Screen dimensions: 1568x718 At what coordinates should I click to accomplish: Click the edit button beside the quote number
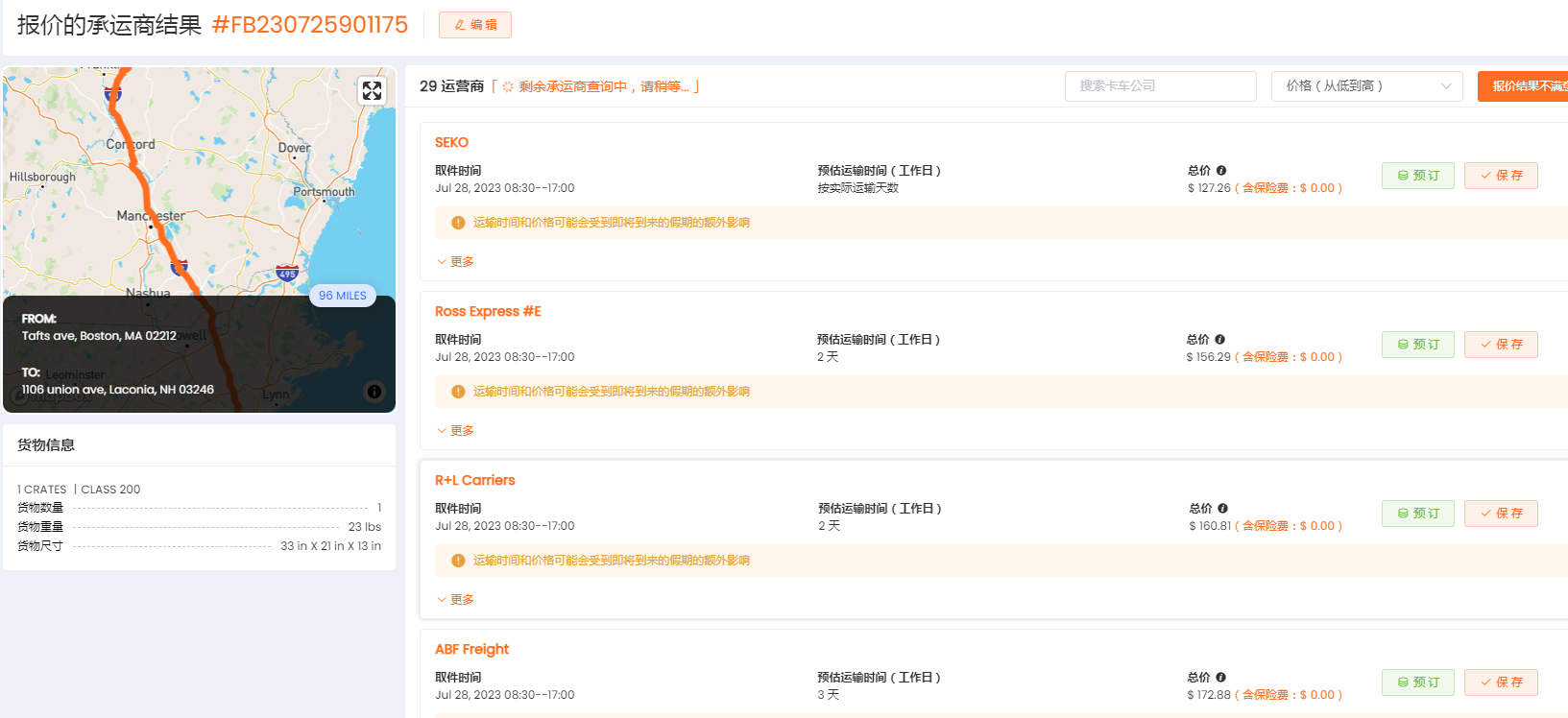pos(475,25)
